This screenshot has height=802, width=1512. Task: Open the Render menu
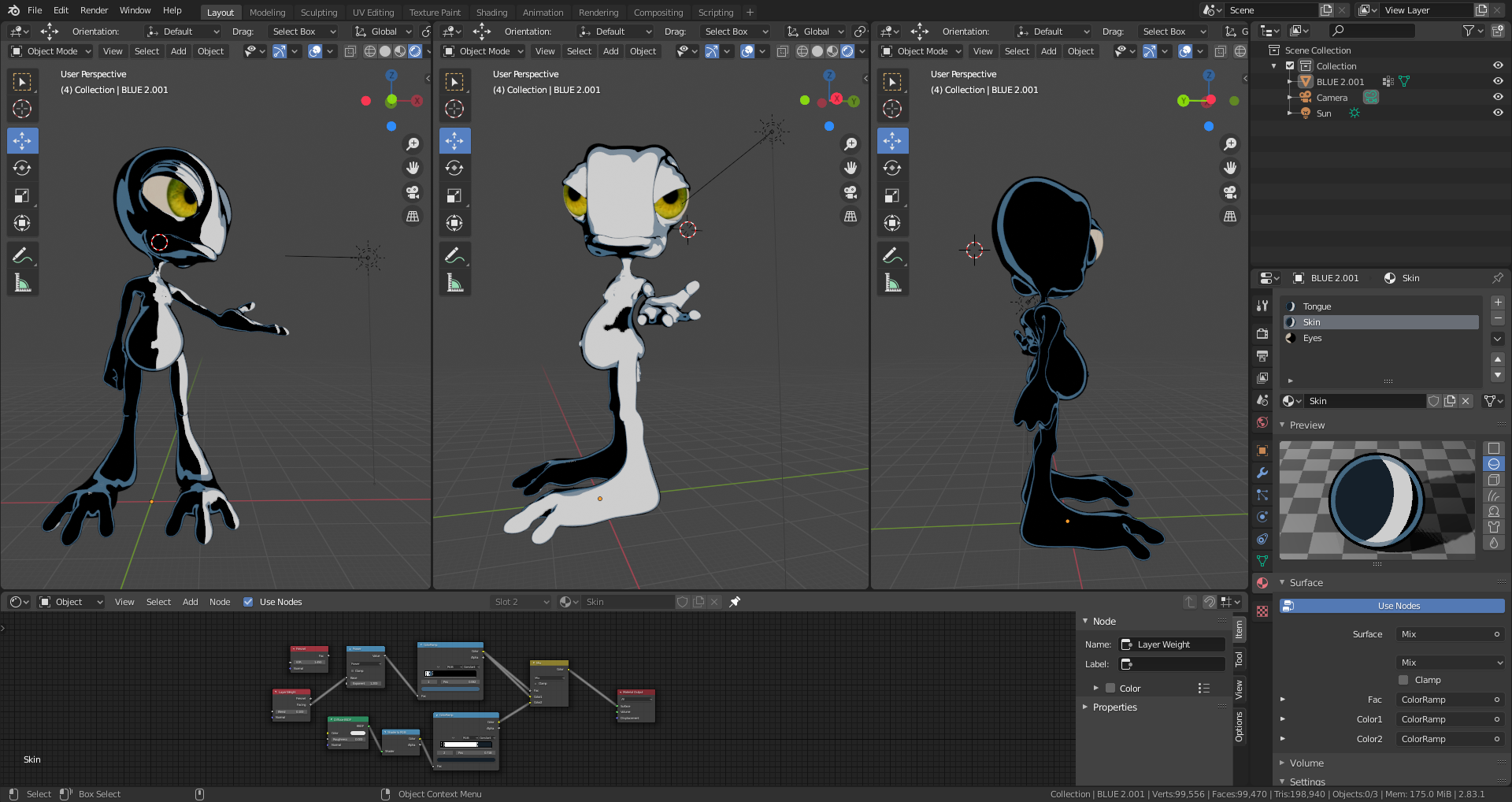pyautogui.click(x=94, y=10)
